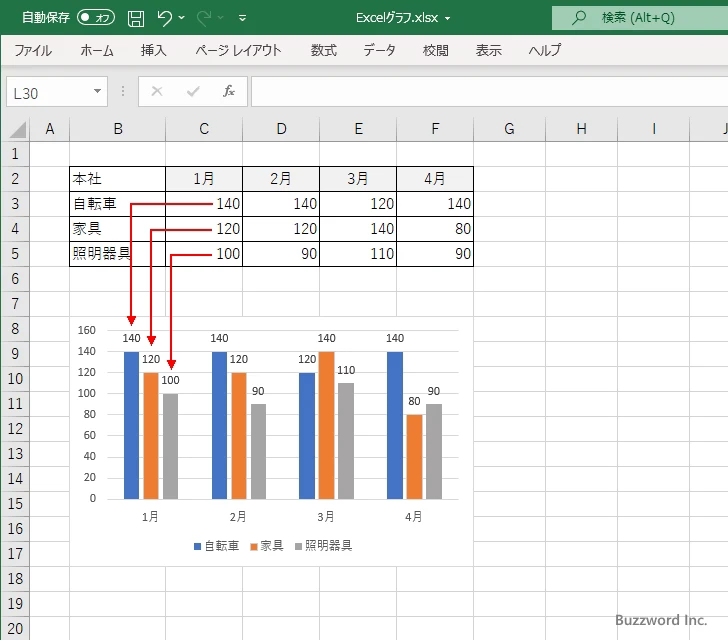Click the orange 家具 legend entry
This screenshot has width=728, height=640.
click(266, 546)
